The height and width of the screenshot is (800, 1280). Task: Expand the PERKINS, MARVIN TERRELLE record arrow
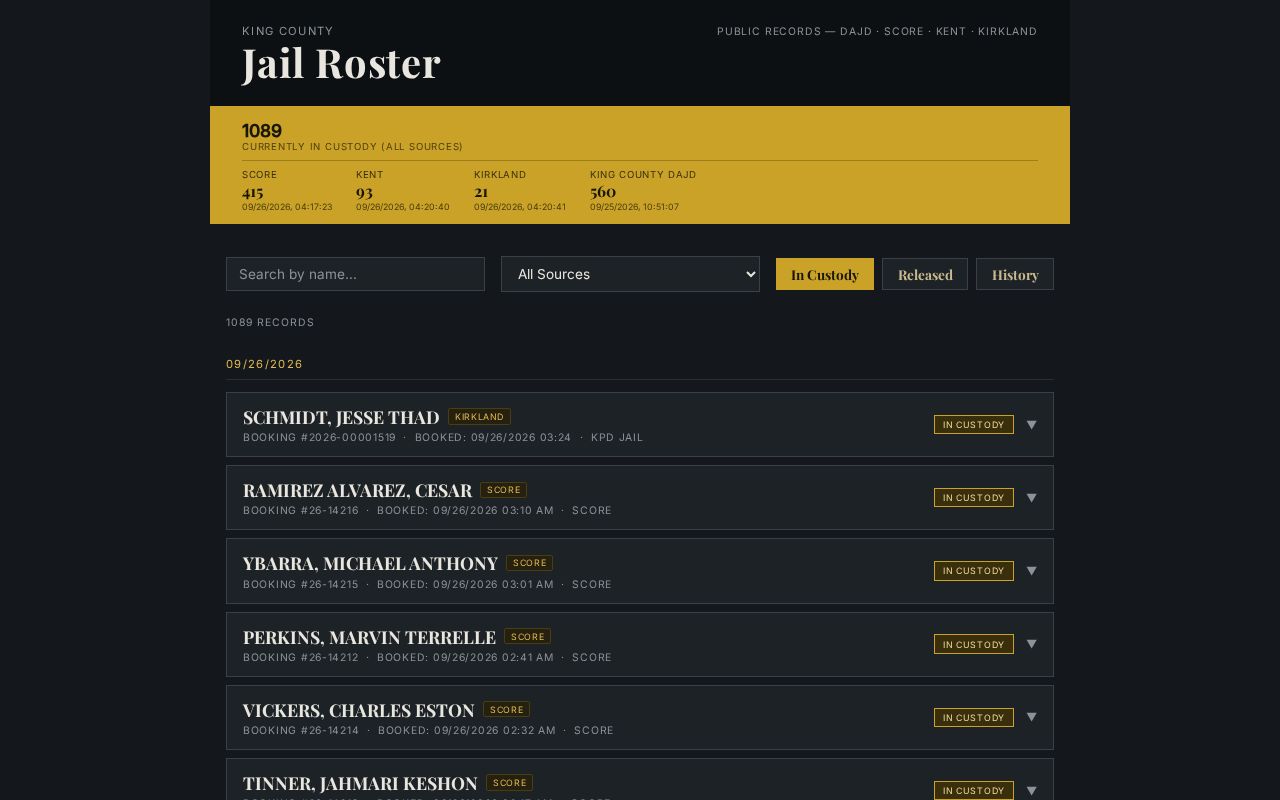(x=1031, y=644)
